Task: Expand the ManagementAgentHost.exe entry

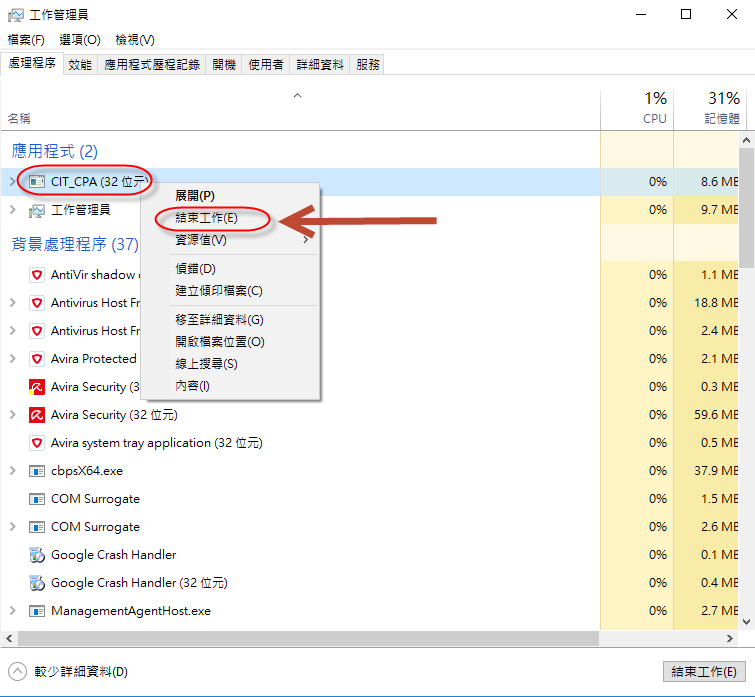Action: pyautogui.click(x=12, y=611)
